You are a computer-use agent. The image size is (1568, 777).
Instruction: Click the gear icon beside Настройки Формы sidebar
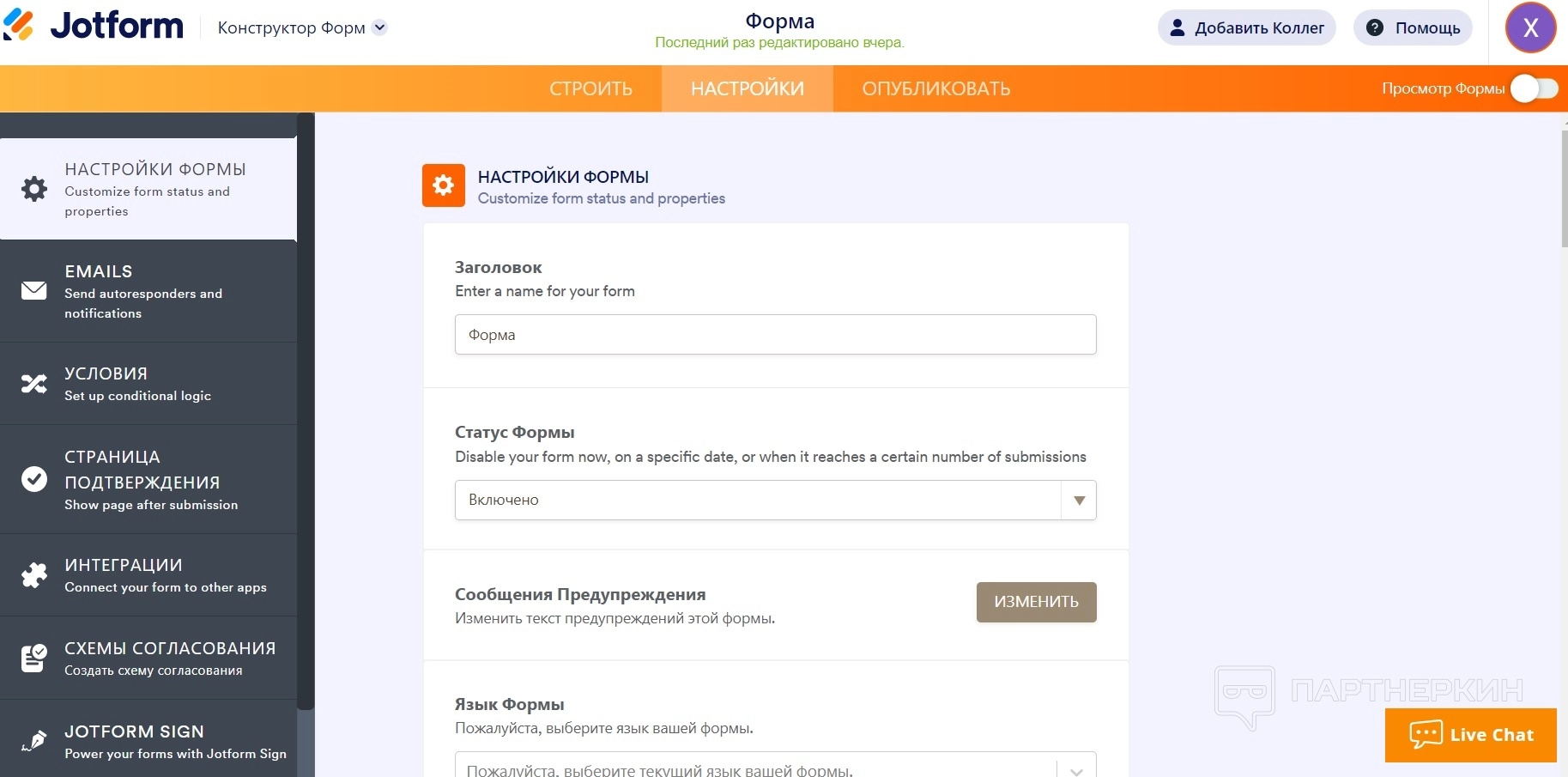click(x=34, y=189)
